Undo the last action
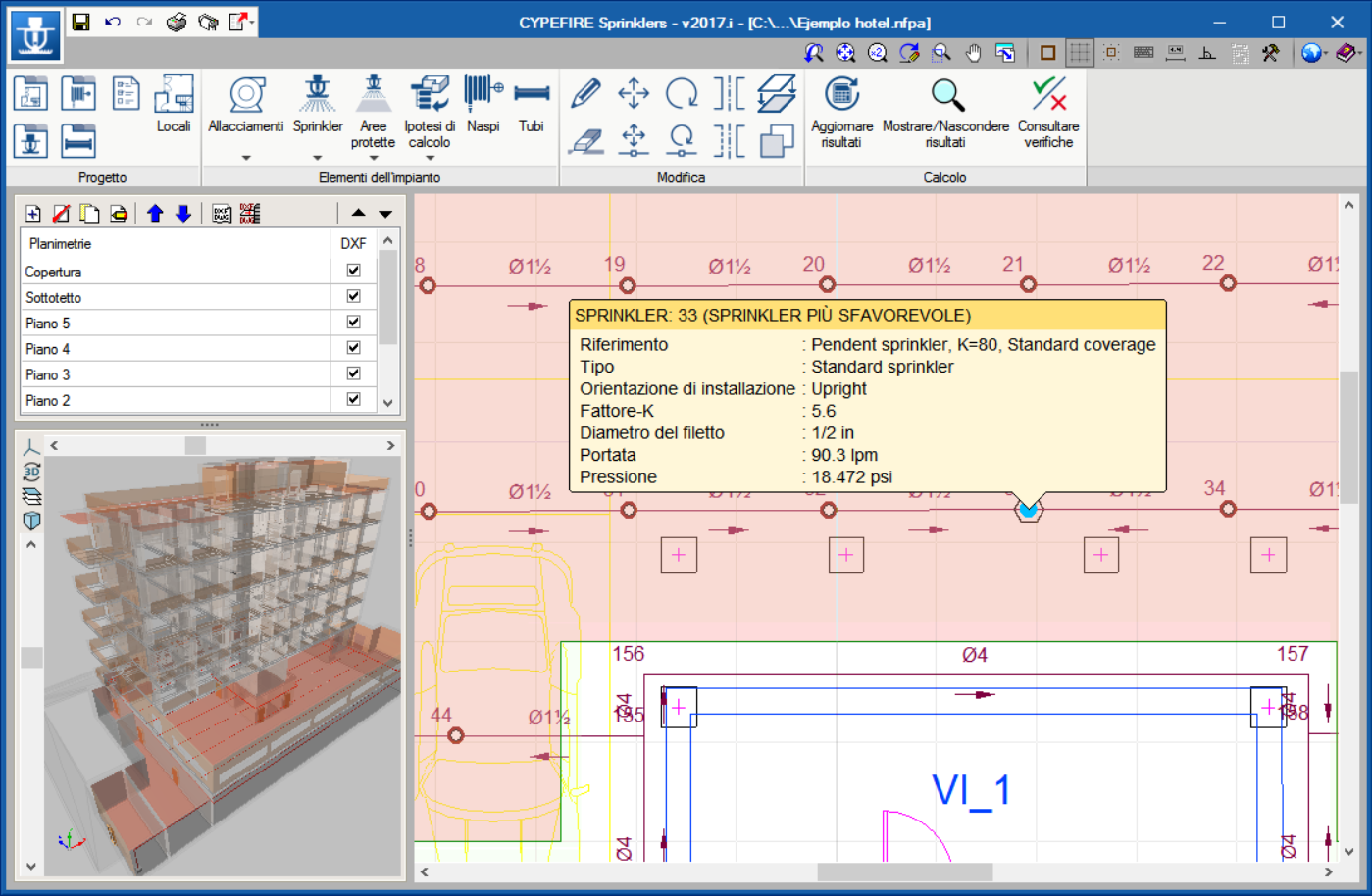This screenshot has width=1372, height=896. (x=113, y=22)
